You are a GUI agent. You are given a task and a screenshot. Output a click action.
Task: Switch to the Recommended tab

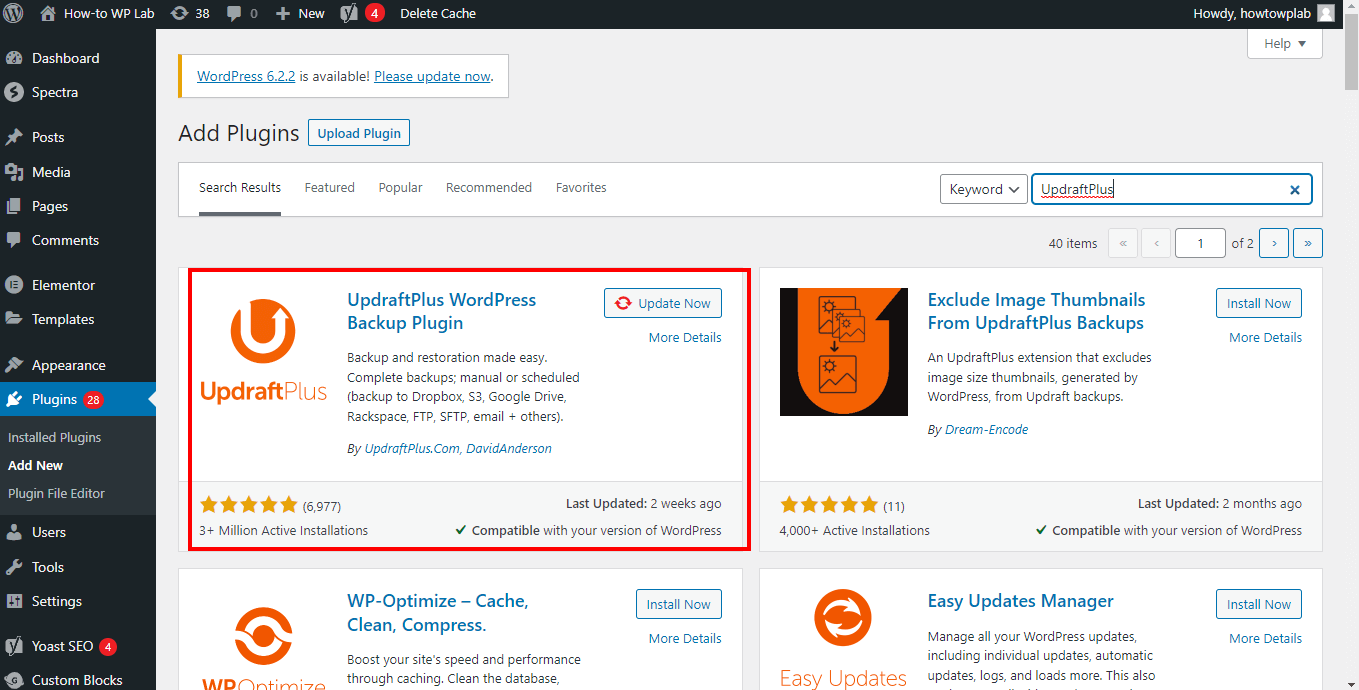point(488,188)
